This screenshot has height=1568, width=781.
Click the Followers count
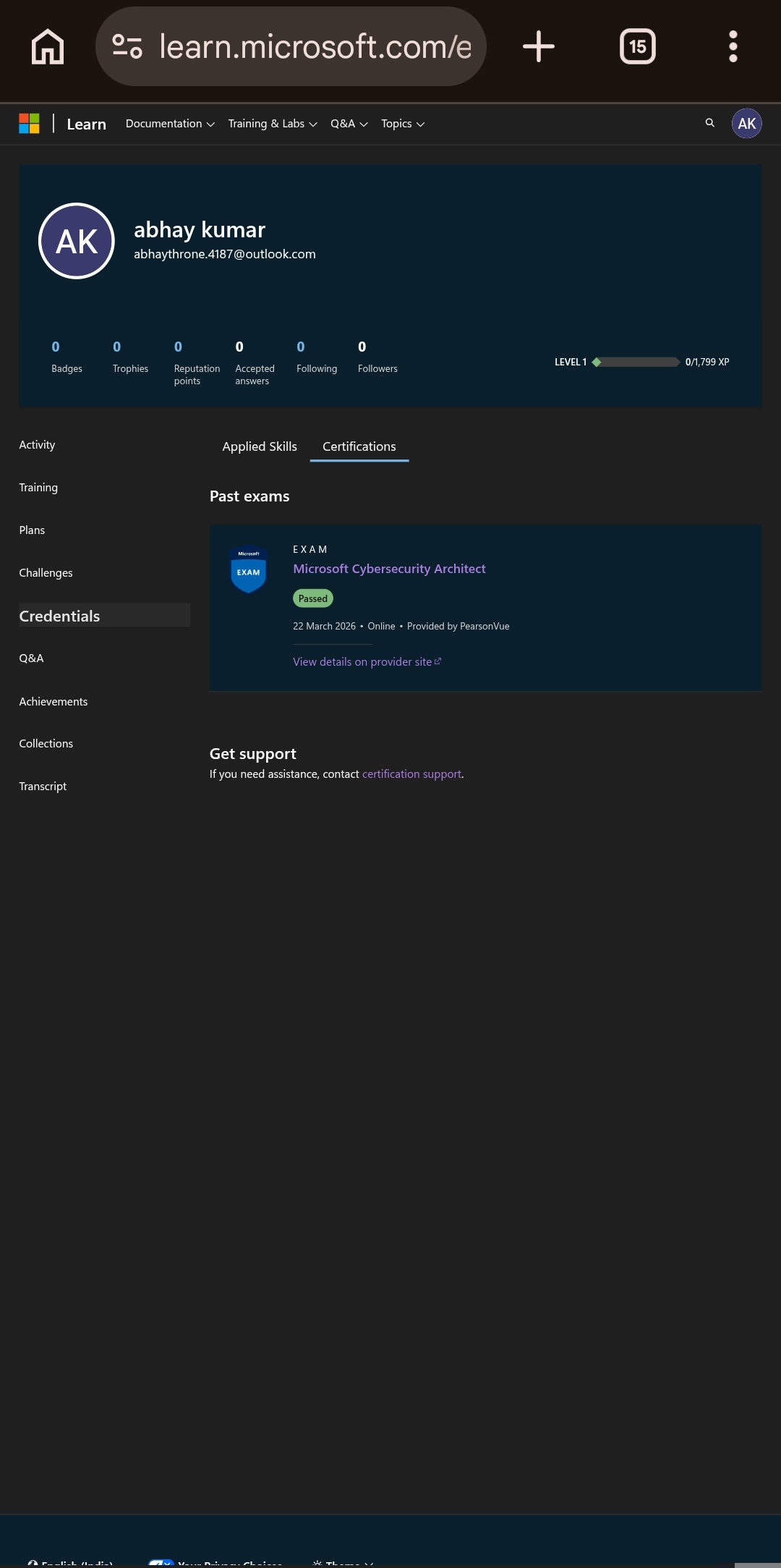click(377, 357)
